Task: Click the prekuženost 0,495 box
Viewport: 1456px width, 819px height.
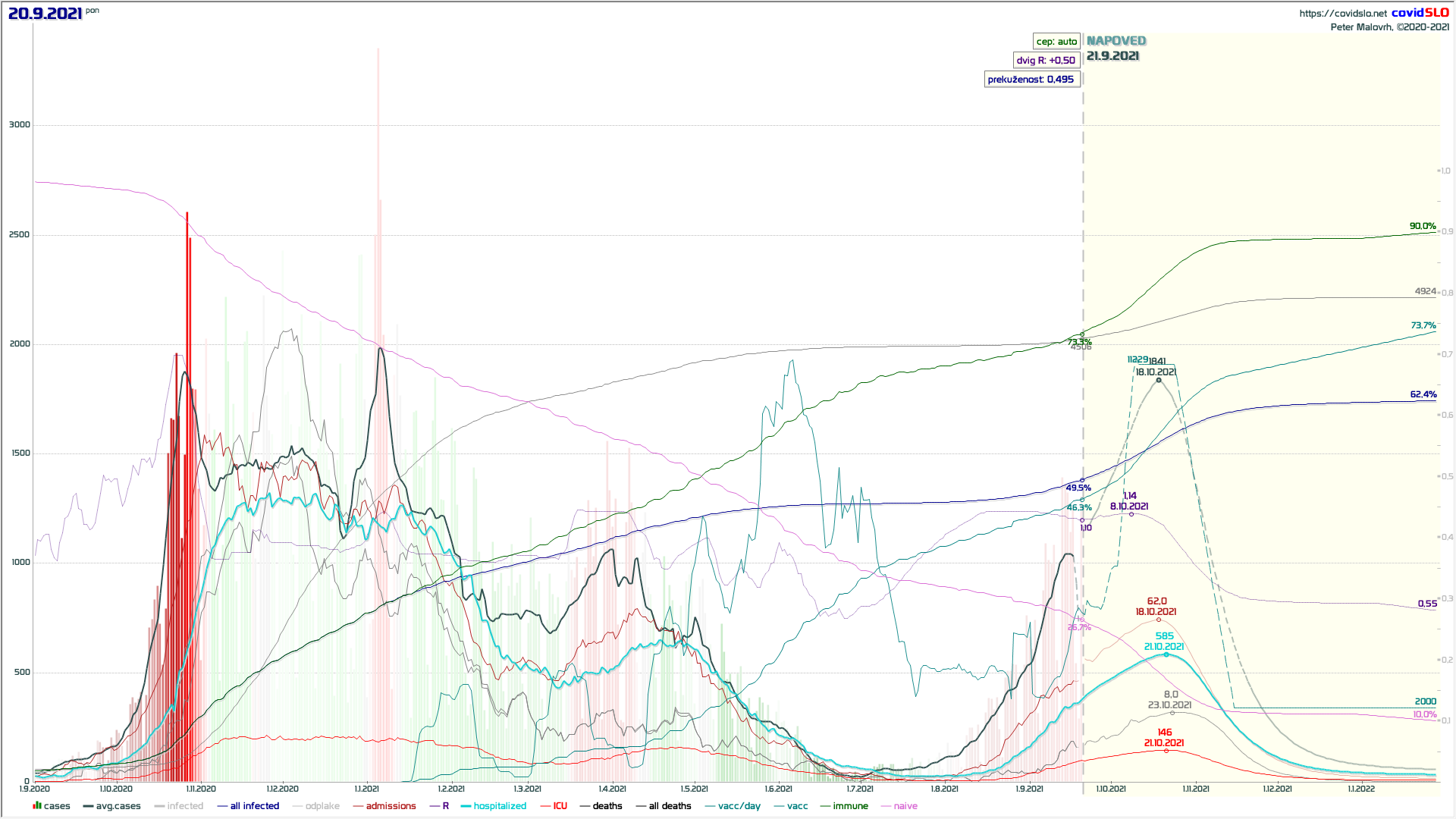Action: pyautogui.click(x=1031, y=80)
